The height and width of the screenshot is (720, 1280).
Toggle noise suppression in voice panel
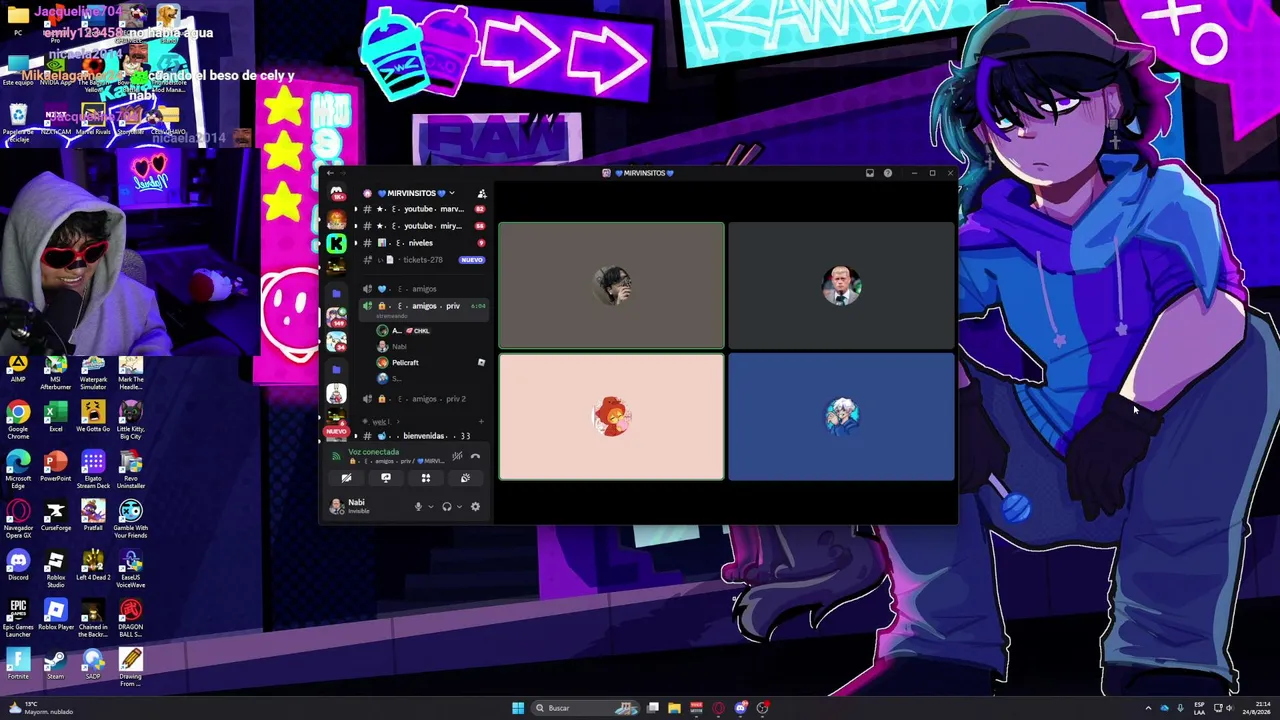pos(457,456)
